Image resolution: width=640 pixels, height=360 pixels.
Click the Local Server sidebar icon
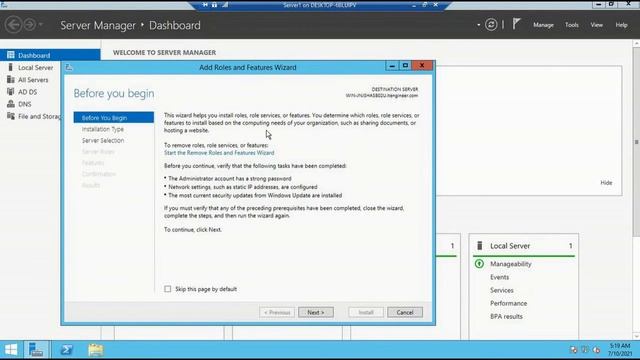click(11, 67)
